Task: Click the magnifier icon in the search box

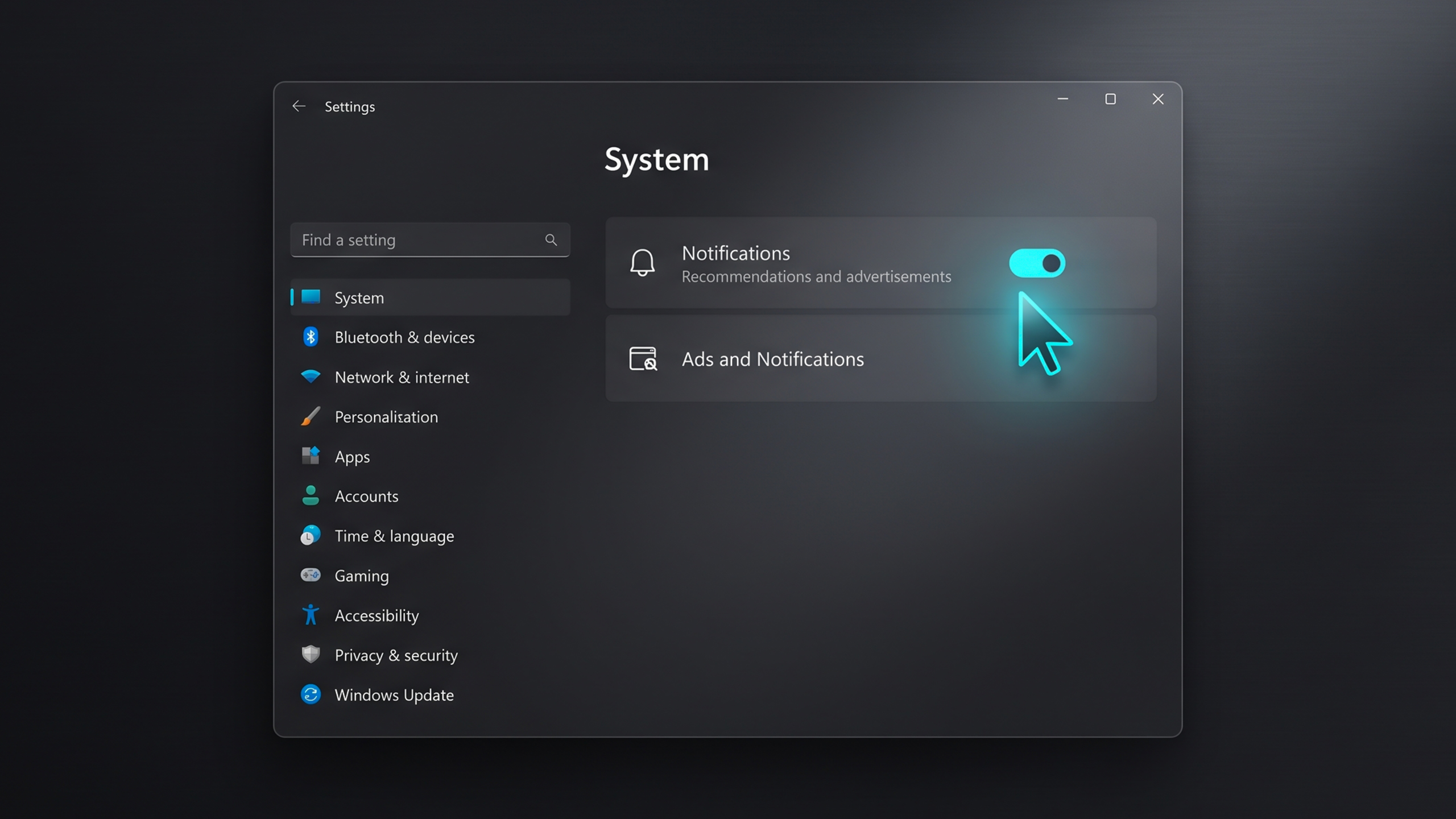Action: coord(551,240)
